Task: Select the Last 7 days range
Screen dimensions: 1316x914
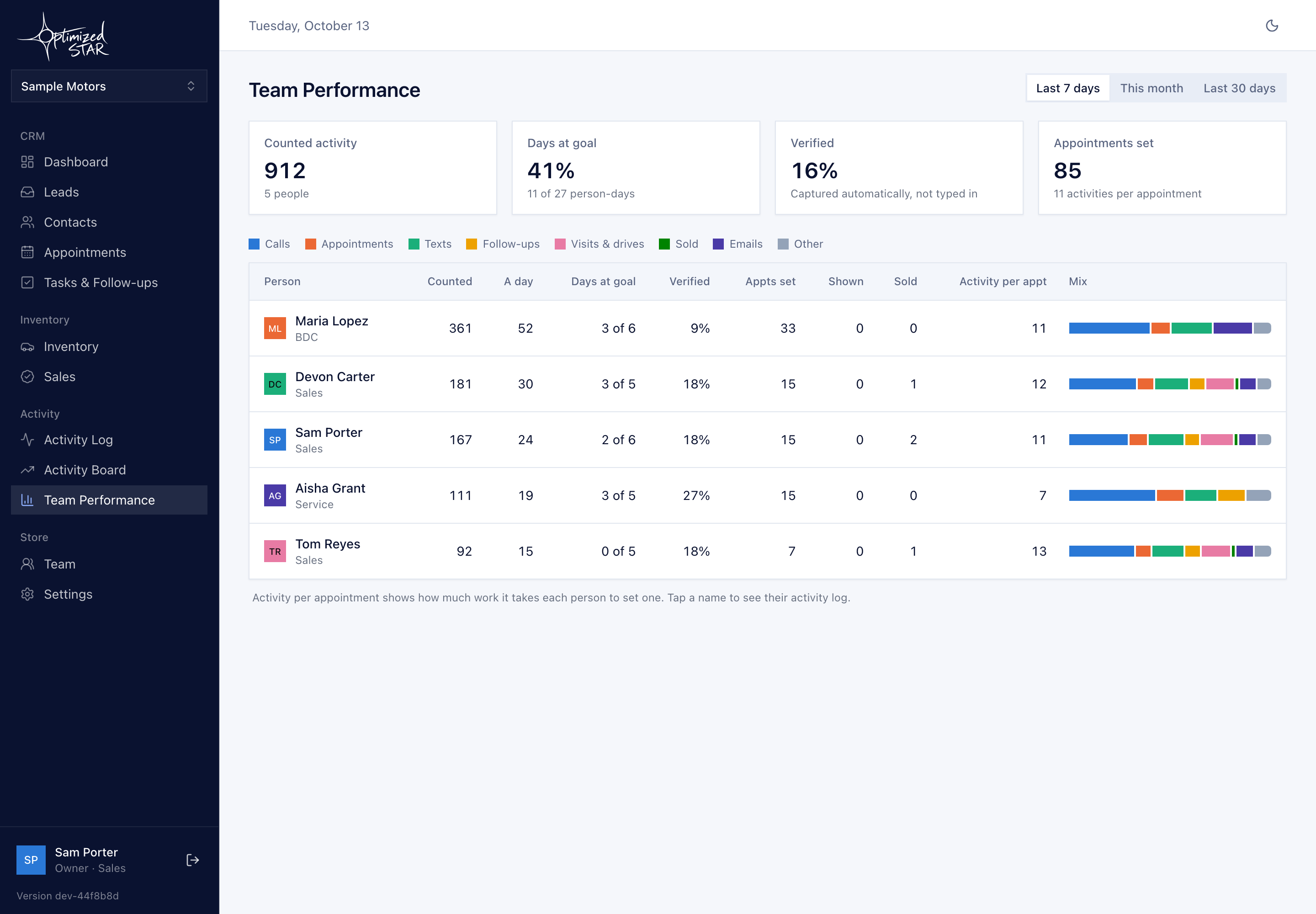Action: [x=1068, y=88]
